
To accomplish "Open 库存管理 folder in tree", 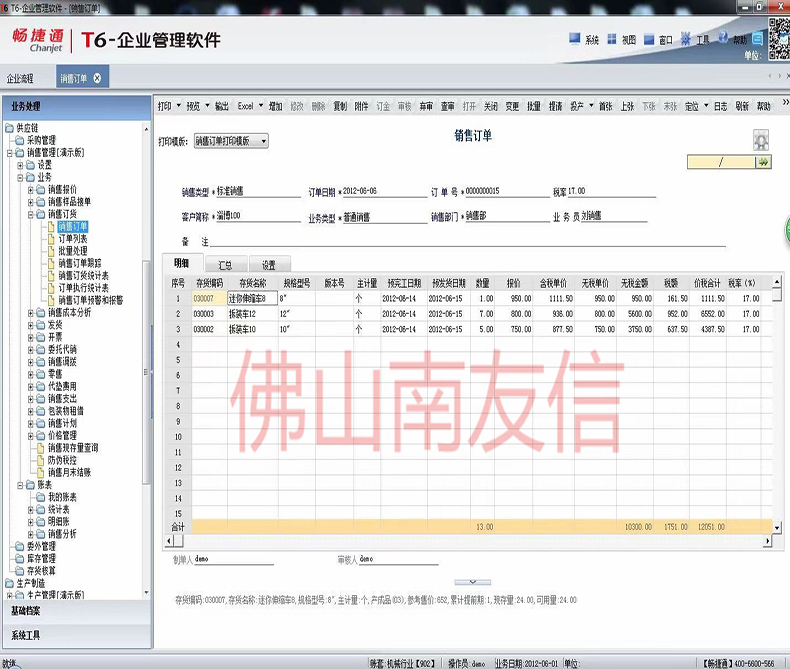I will 41,559.
